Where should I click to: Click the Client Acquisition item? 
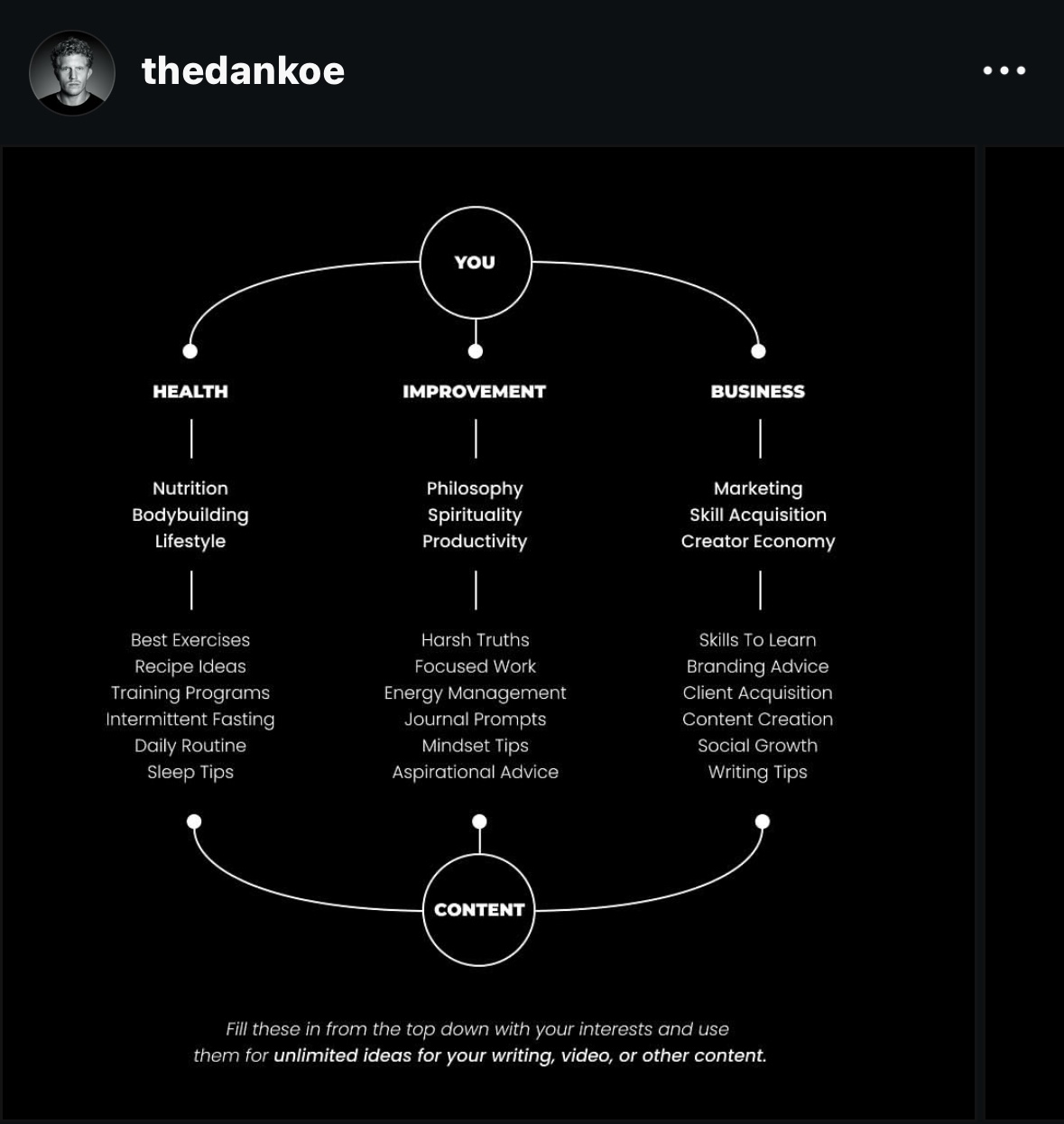tap(758, 693)
